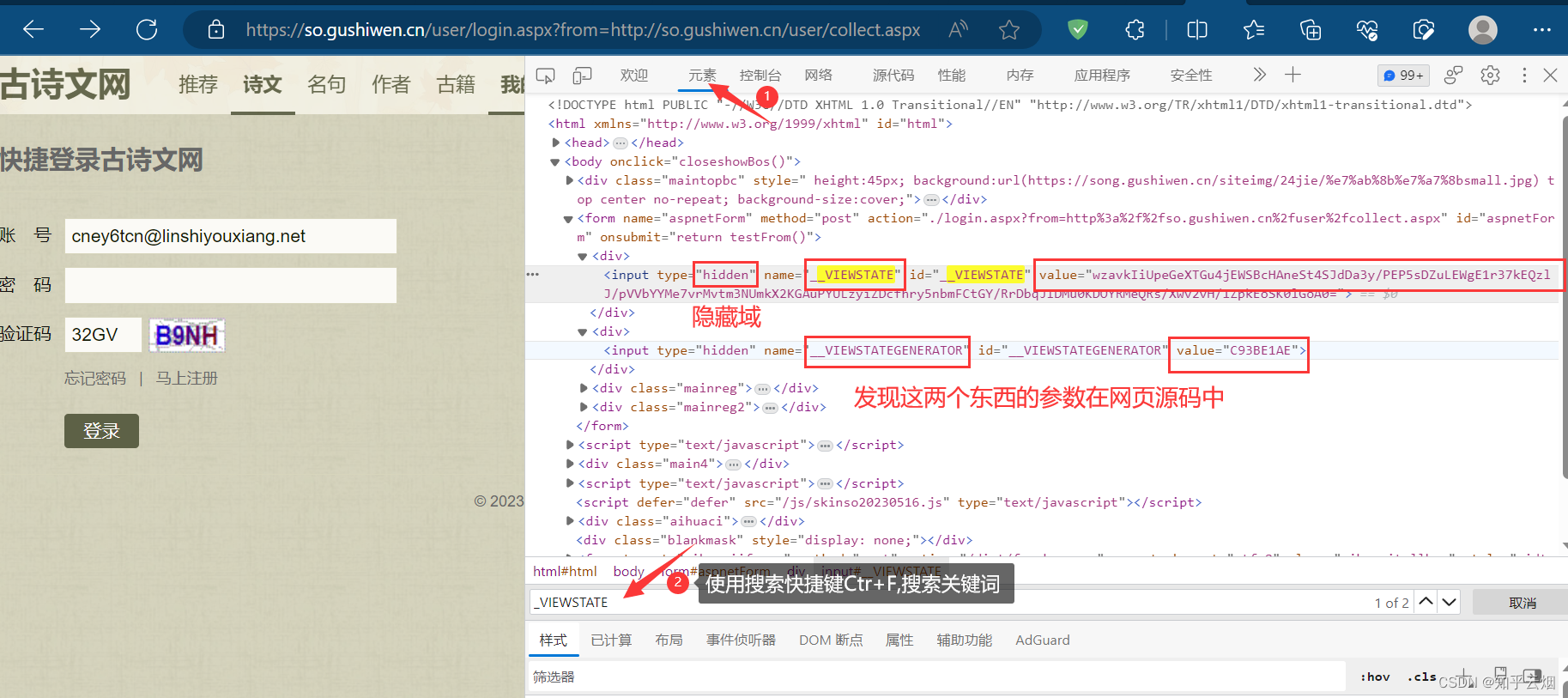Navigate to 推荐 in site menu
The width and height of the screenshot is (1568, 698).
198,84
